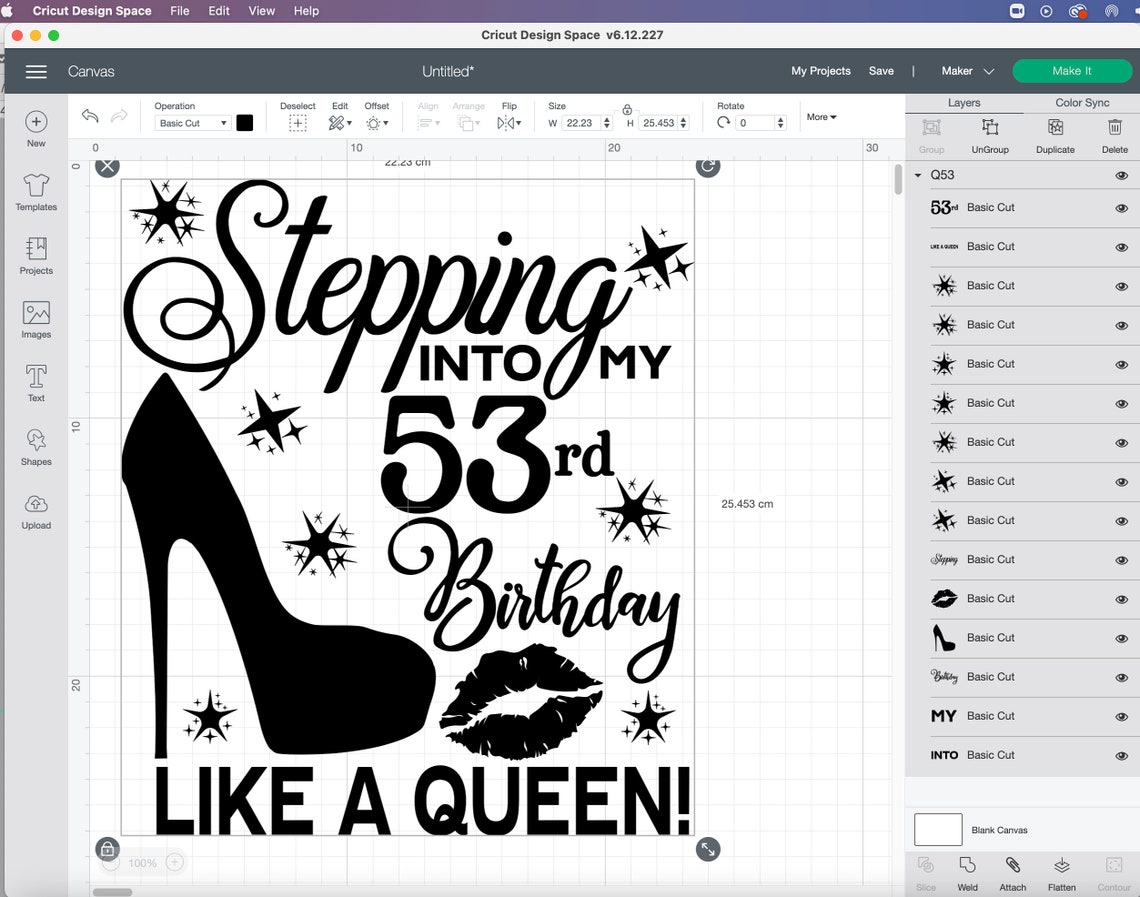Hide the shoe Basic Cut layer

pyautogui.click(x=1121, y=638)
